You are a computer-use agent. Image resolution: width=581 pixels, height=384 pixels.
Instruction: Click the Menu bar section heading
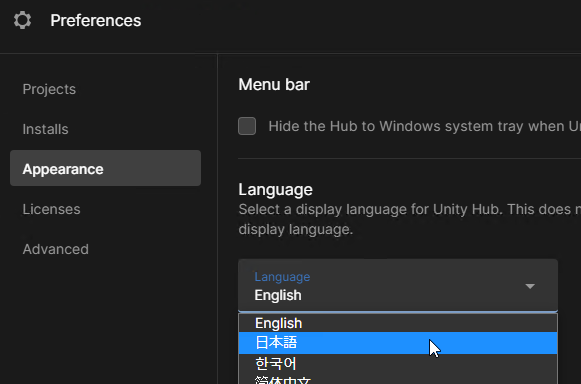tap(274, 85)
